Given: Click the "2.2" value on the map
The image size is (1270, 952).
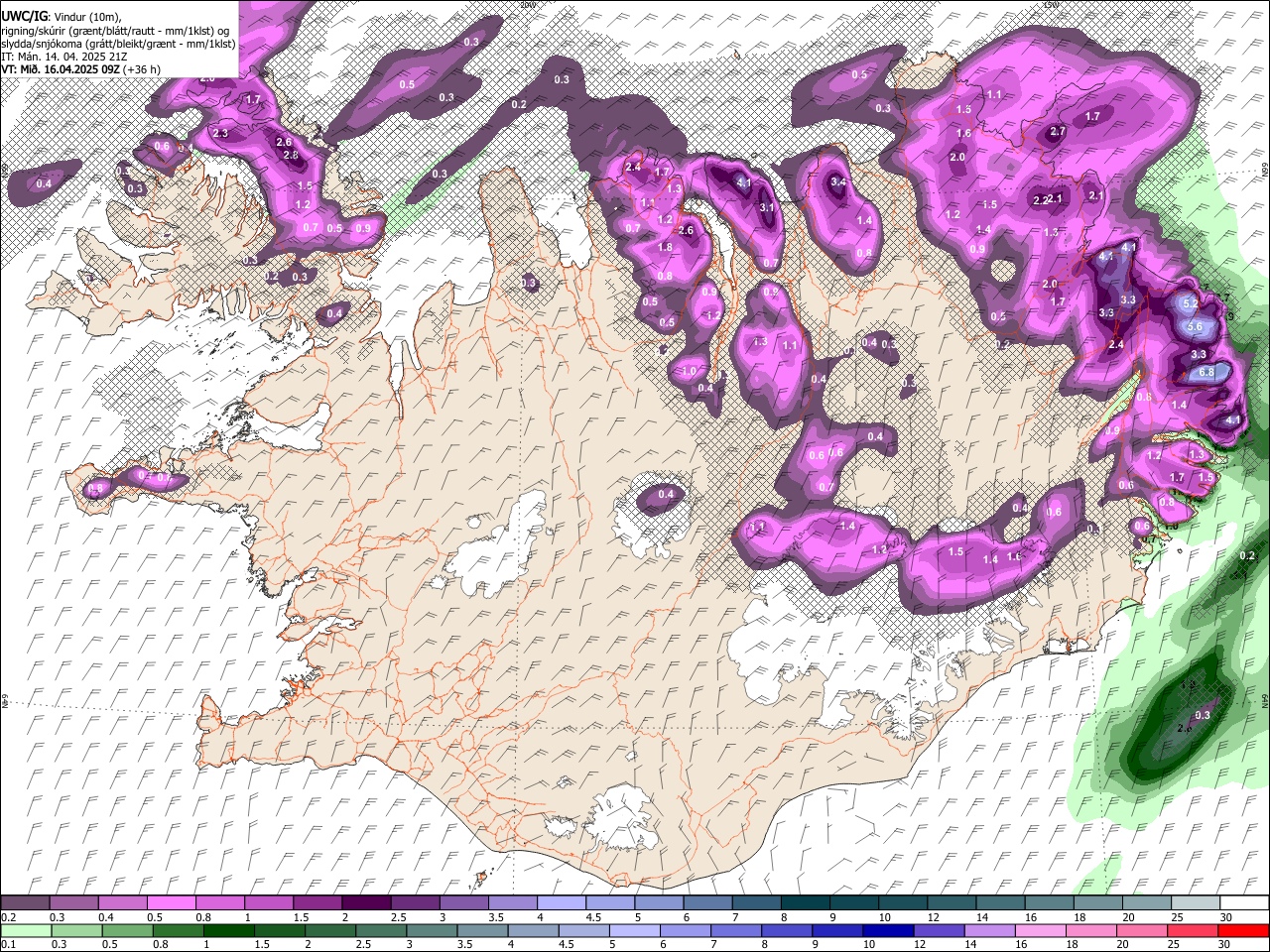Looking at the screenshot, I should coord(1040,199).
